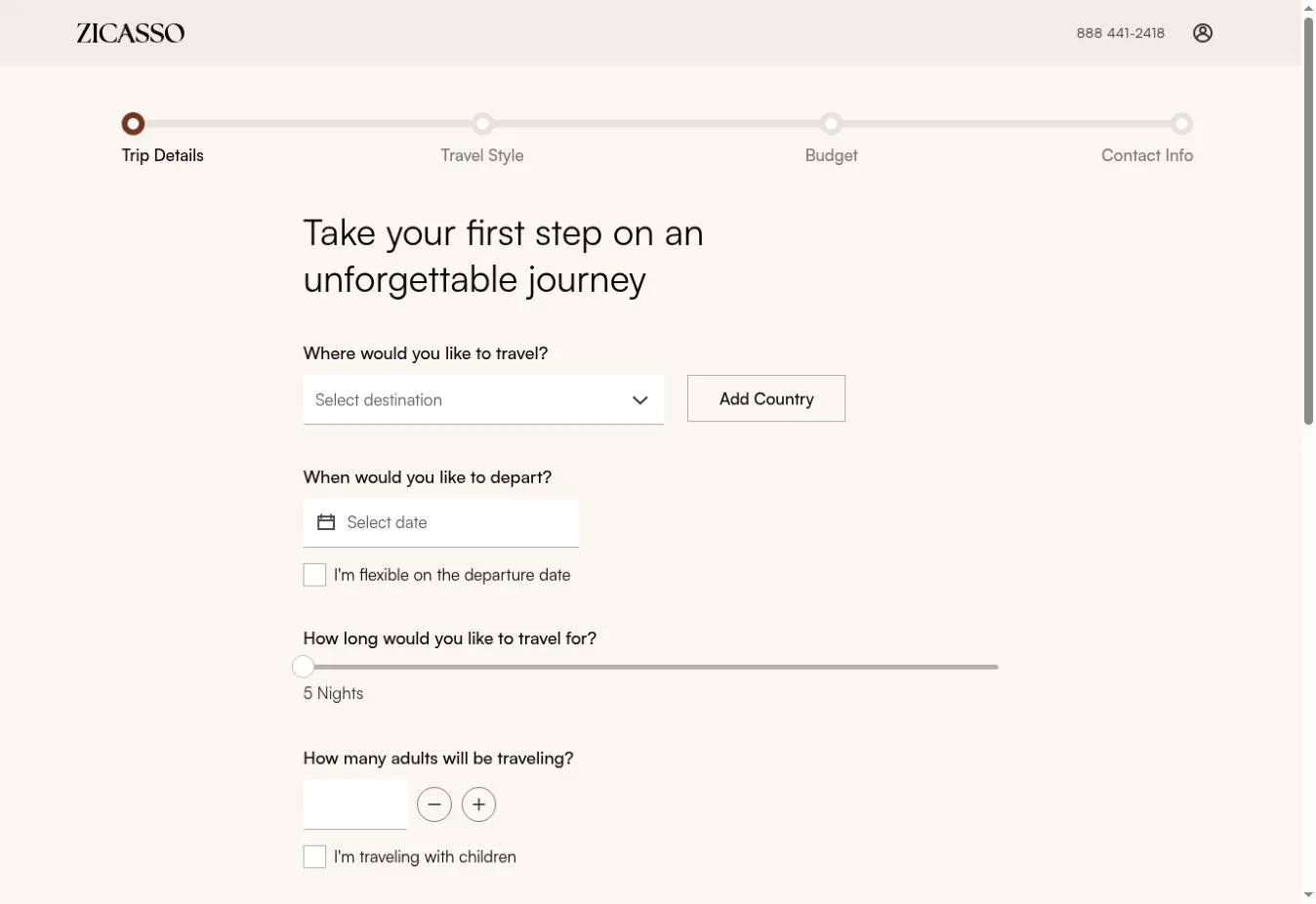Viewport: 1316px width, 904px height.
Task: Click 'How many adults will be traveling?' label
Action: click(x=438, y=759)
